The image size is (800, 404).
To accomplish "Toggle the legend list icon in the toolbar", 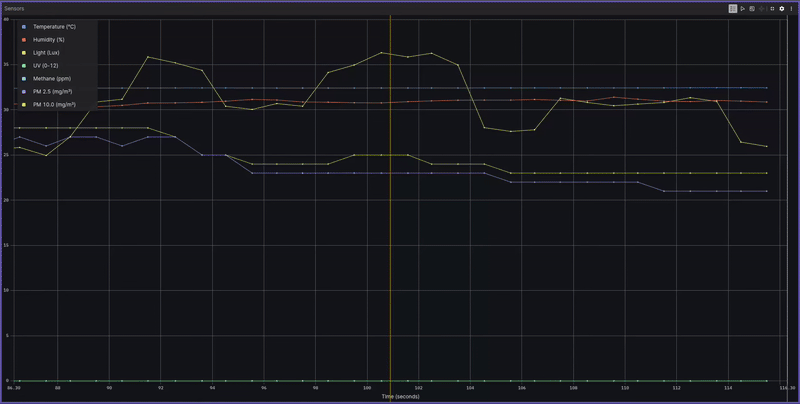I will [733, 8].
